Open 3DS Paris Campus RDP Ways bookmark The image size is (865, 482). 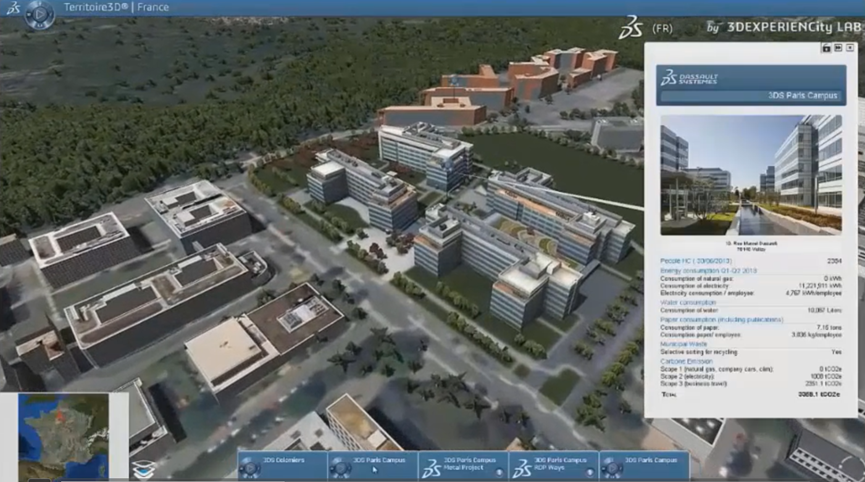553,465
